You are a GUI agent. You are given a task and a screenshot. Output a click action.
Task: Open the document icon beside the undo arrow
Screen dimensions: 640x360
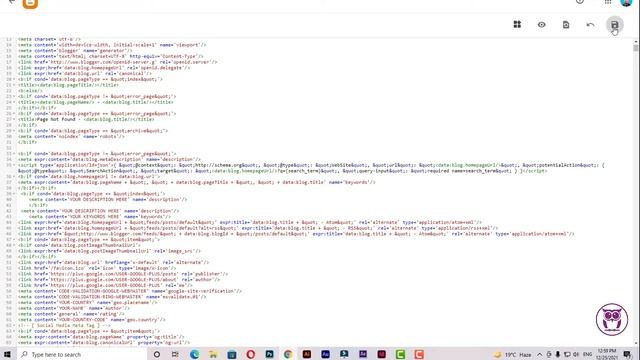[566, 25]
